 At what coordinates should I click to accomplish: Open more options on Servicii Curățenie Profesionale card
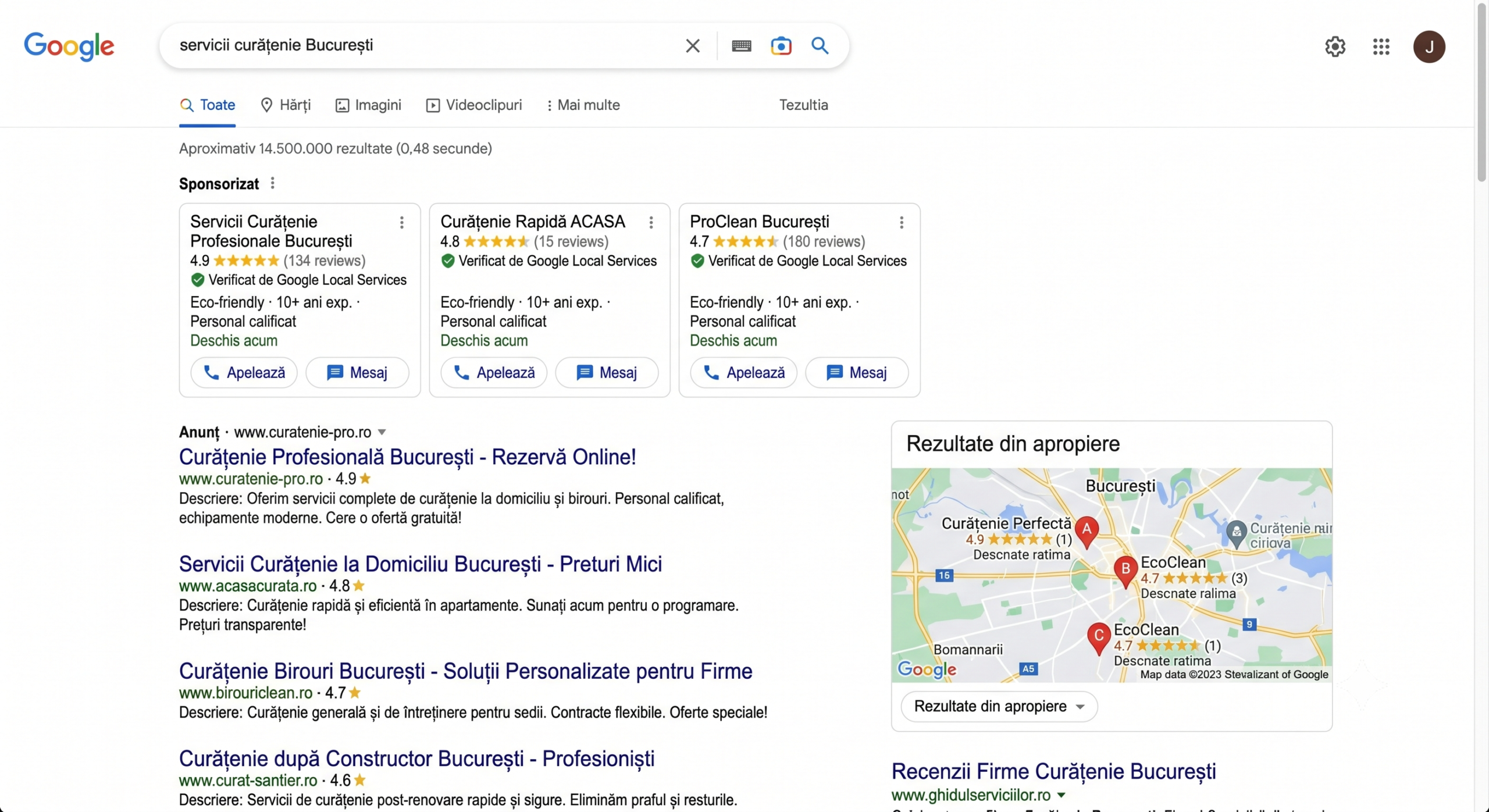click(x=401, y=222)
